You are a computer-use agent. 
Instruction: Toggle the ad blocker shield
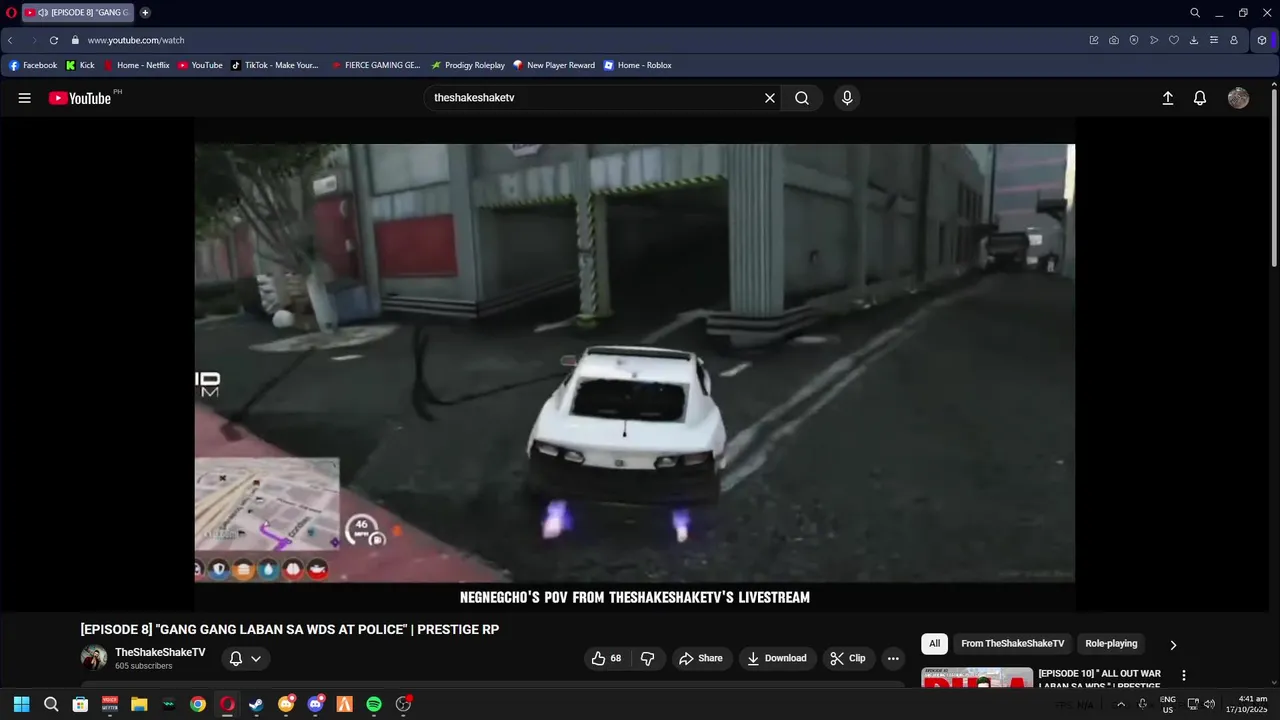click(x=1134, y=40)
